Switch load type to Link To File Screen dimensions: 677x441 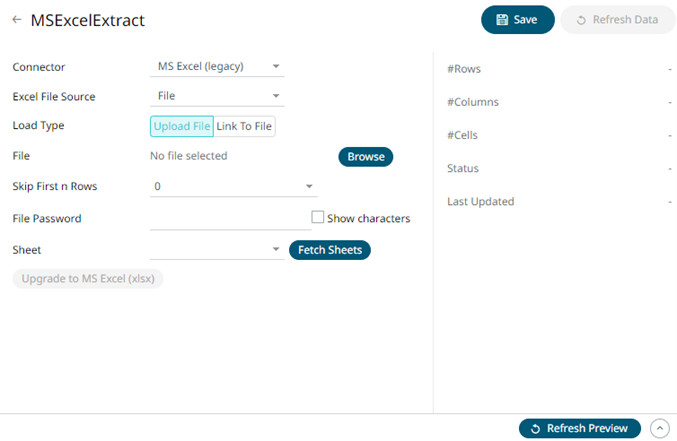(x=244, y=126)
